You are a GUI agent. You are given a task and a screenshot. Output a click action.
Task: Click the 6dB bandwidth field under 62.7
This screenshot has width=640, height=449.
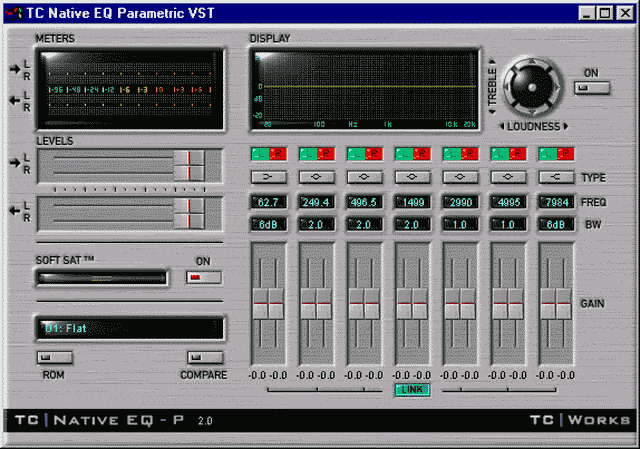[269, 224]
